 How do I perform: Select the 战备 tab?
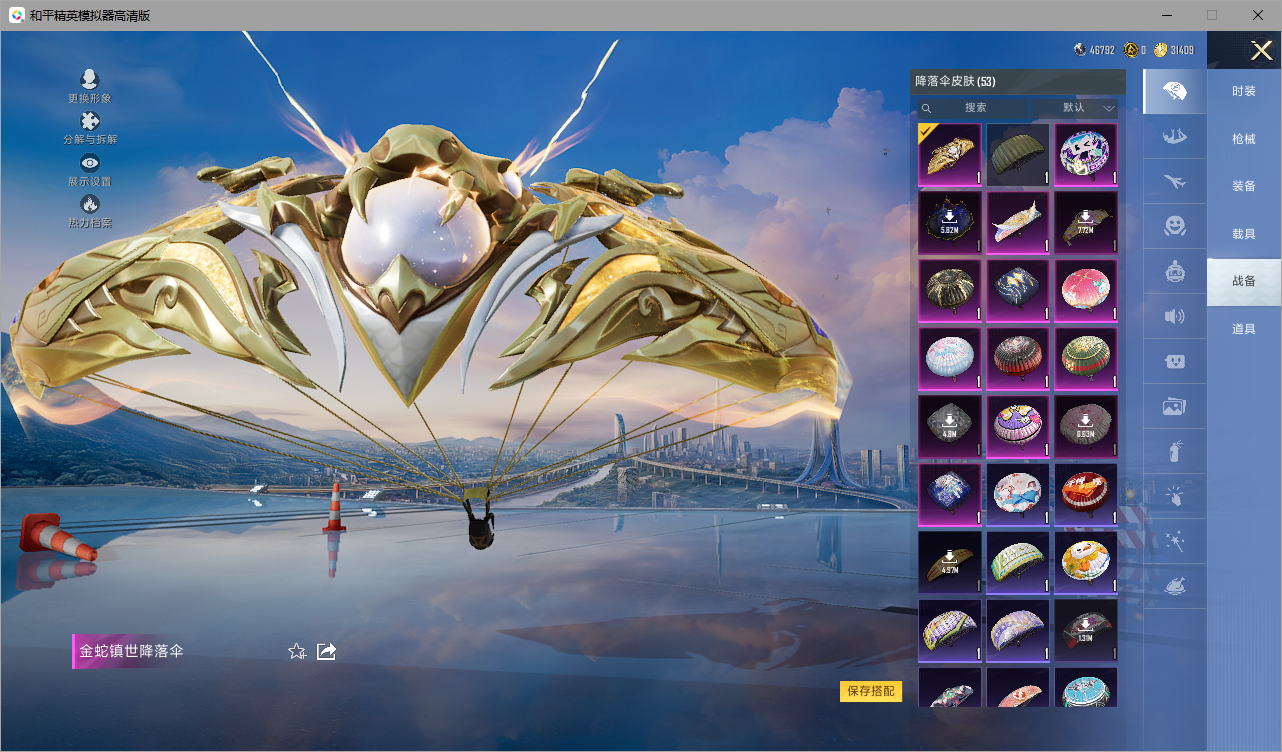[1244, 281]
